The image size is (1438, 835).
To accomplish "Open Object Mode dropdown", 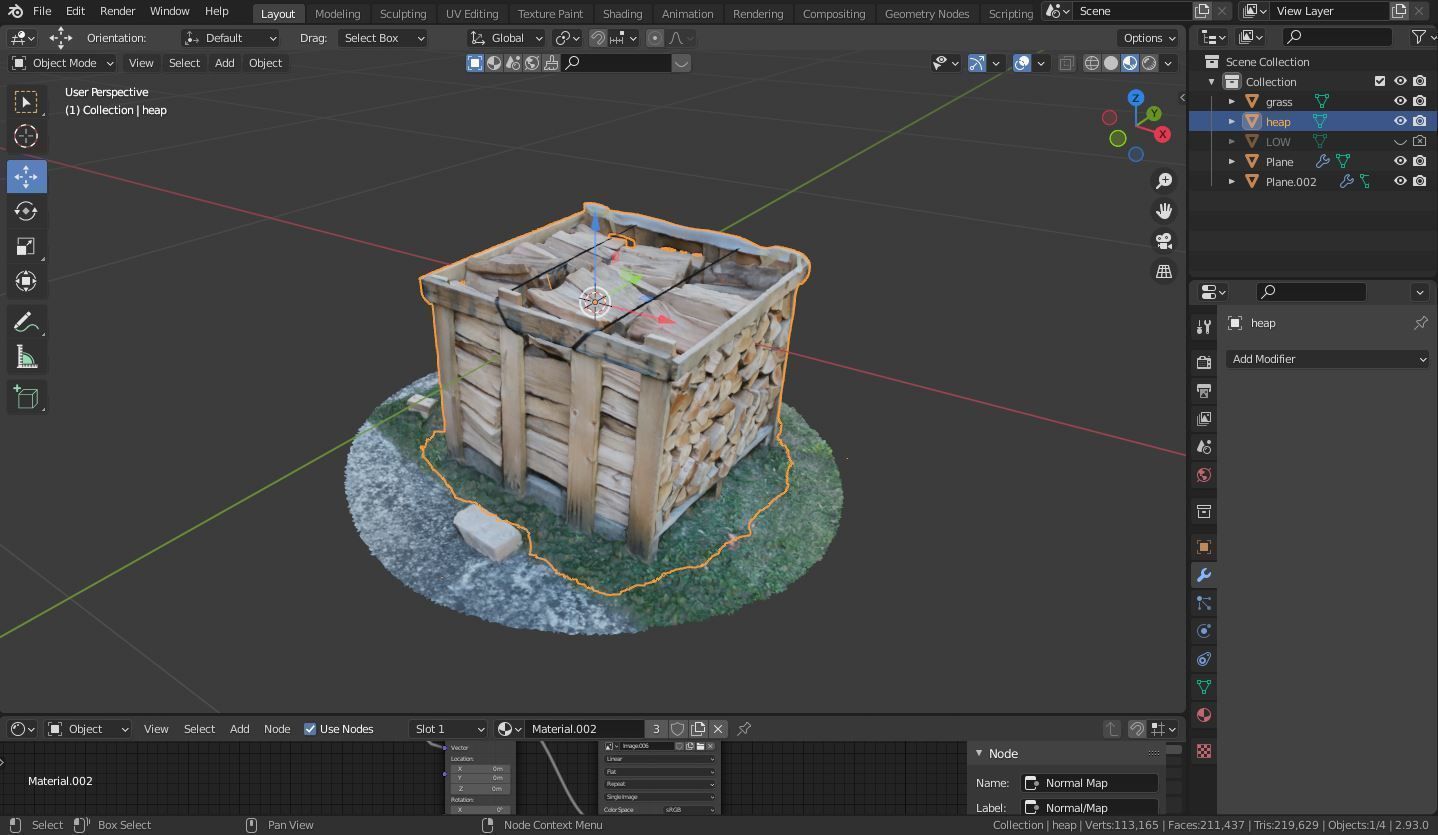I will click(62, 63).
